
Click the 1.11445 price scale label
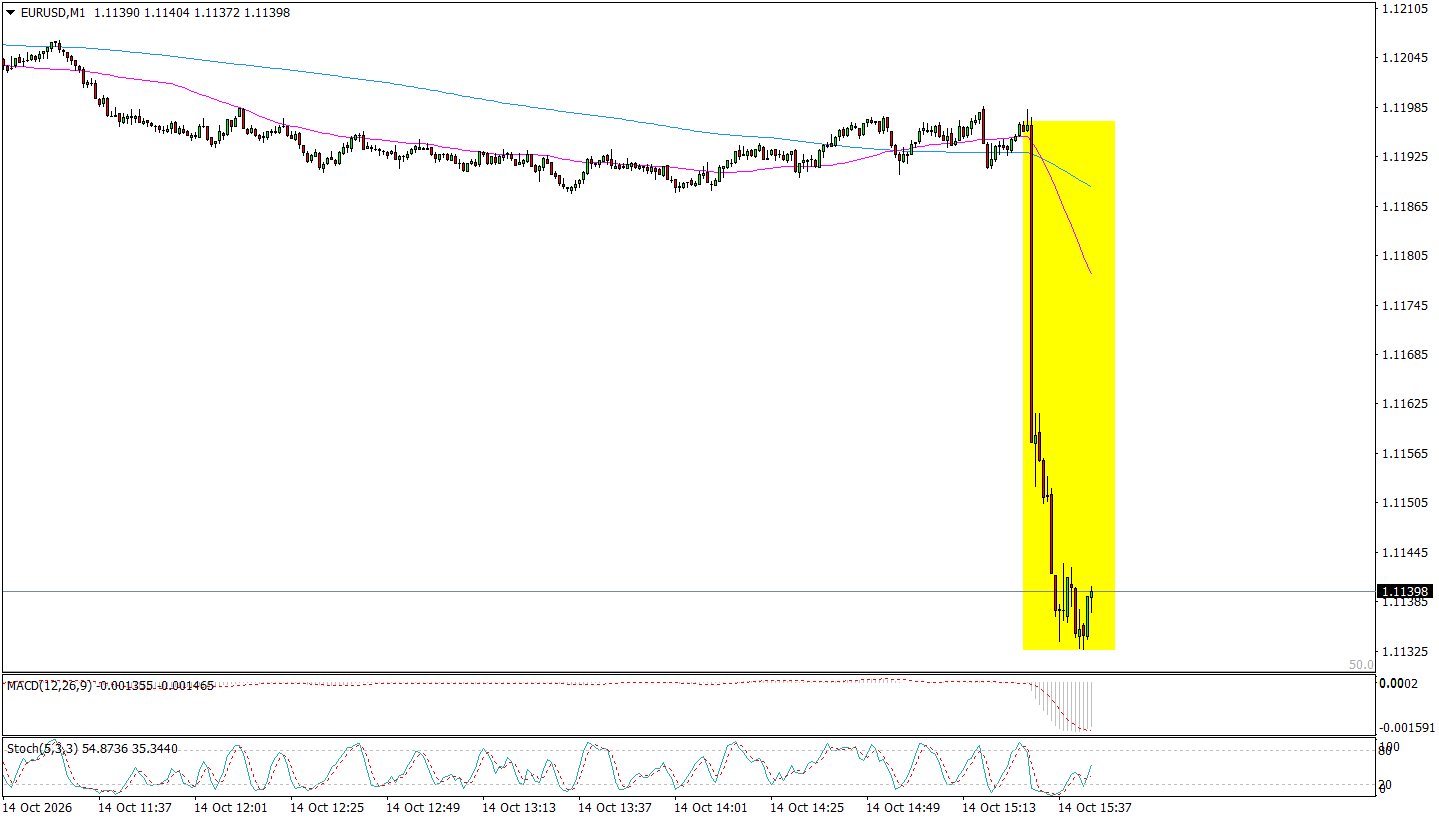click(x=1406, y=553)
